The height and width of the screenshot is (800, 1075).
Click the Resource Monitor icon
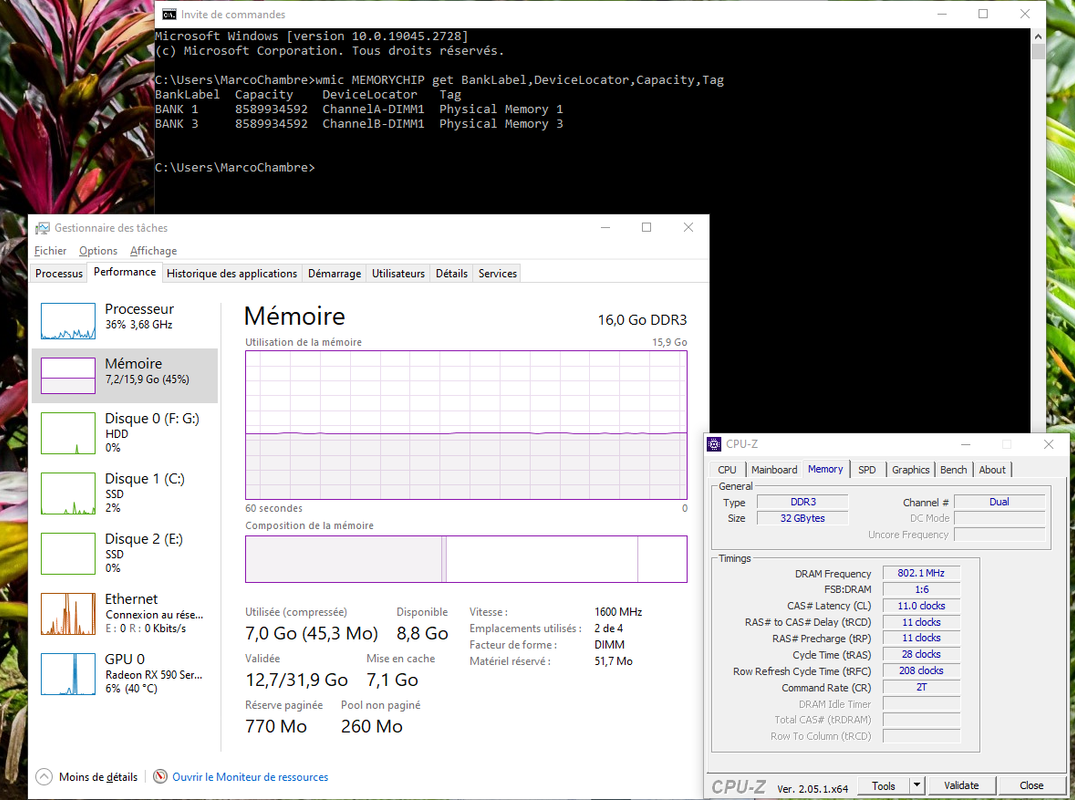point(160,777)
